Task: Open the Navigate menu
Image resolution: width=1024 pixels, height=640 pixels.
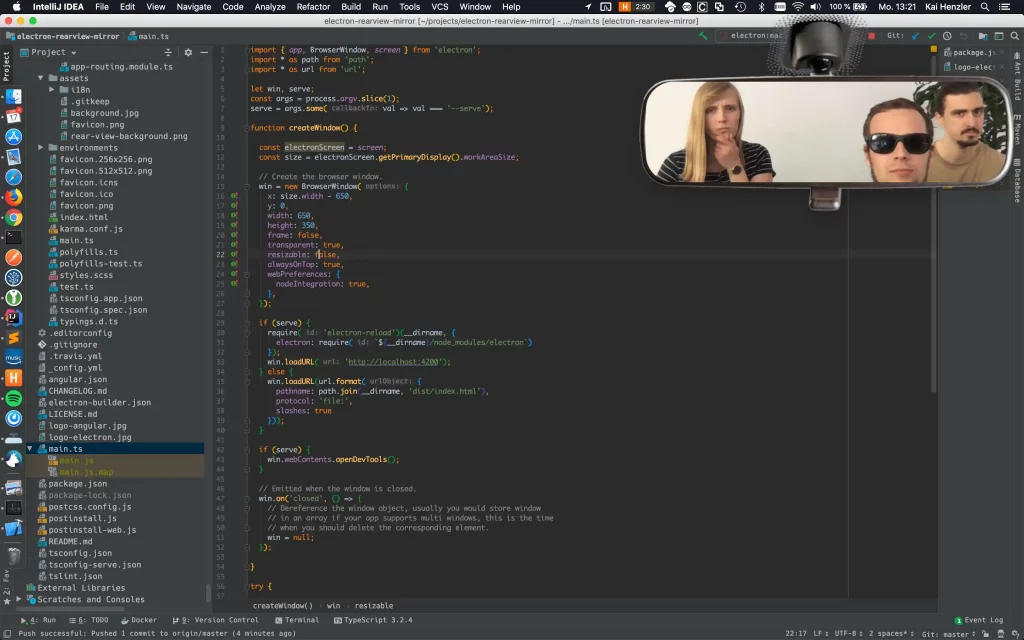Action: (193, 7)
